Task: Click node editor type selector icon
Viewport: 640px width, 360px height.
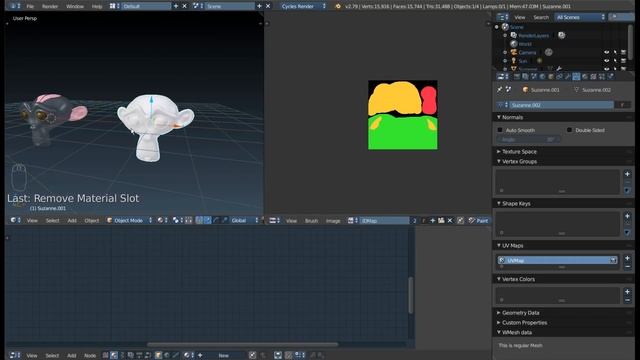Action: (x=15, y=355)
